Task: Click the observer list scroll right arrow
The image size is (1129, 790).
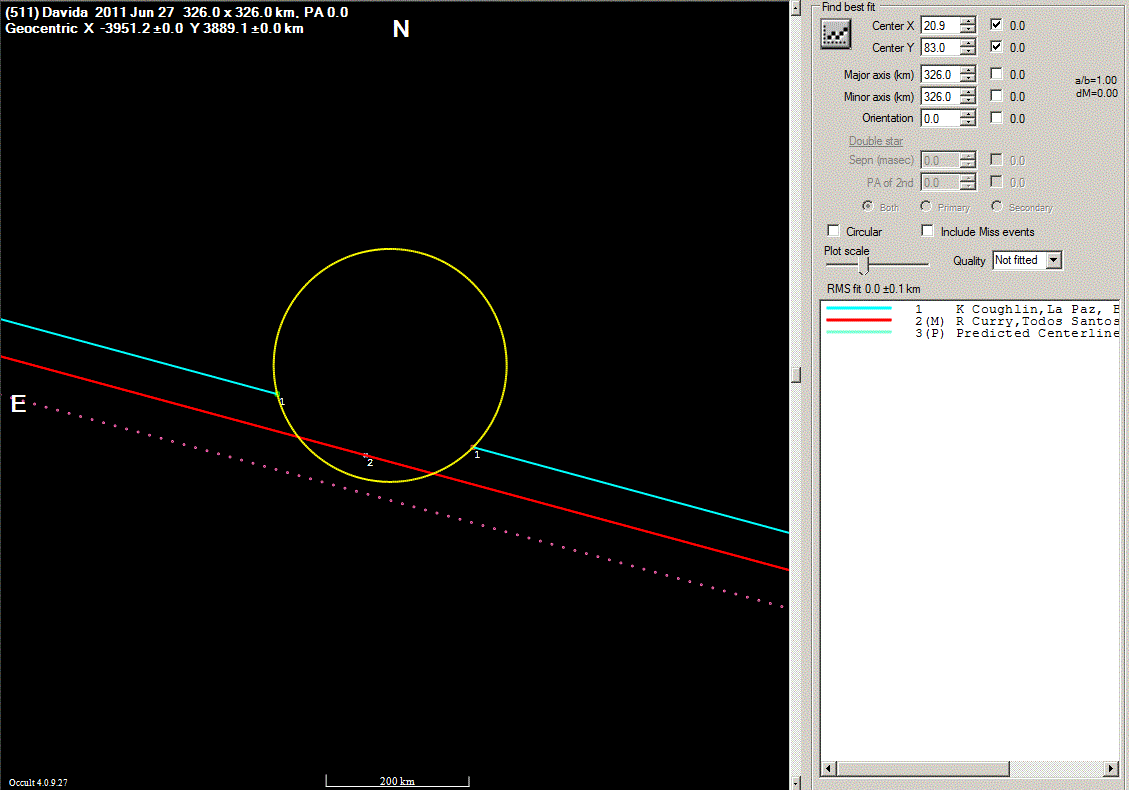Action: tap(1111, 768)
